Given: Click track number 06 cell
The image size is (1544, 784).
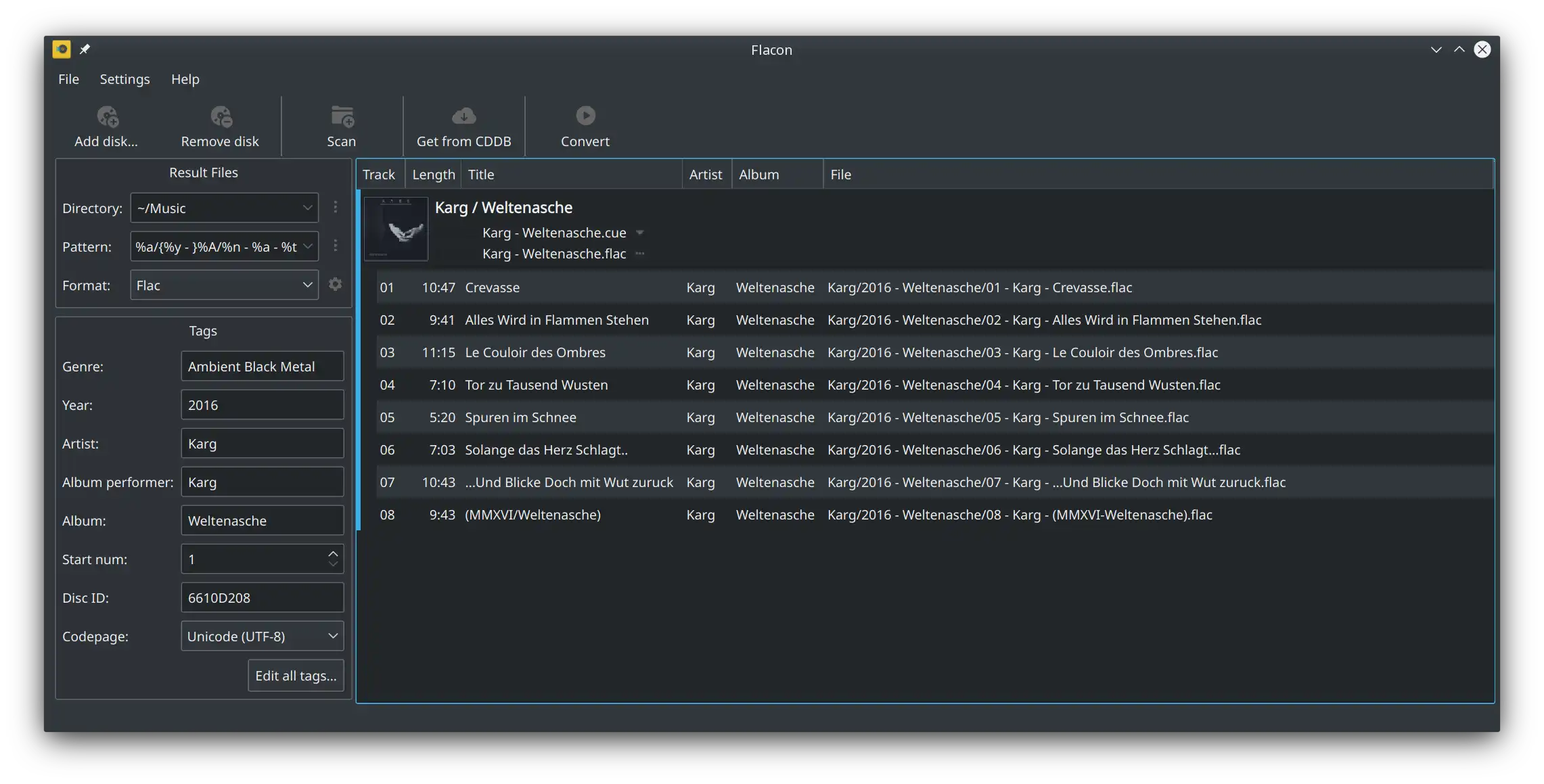Looking at the screenshot, I should click(387, 450).
